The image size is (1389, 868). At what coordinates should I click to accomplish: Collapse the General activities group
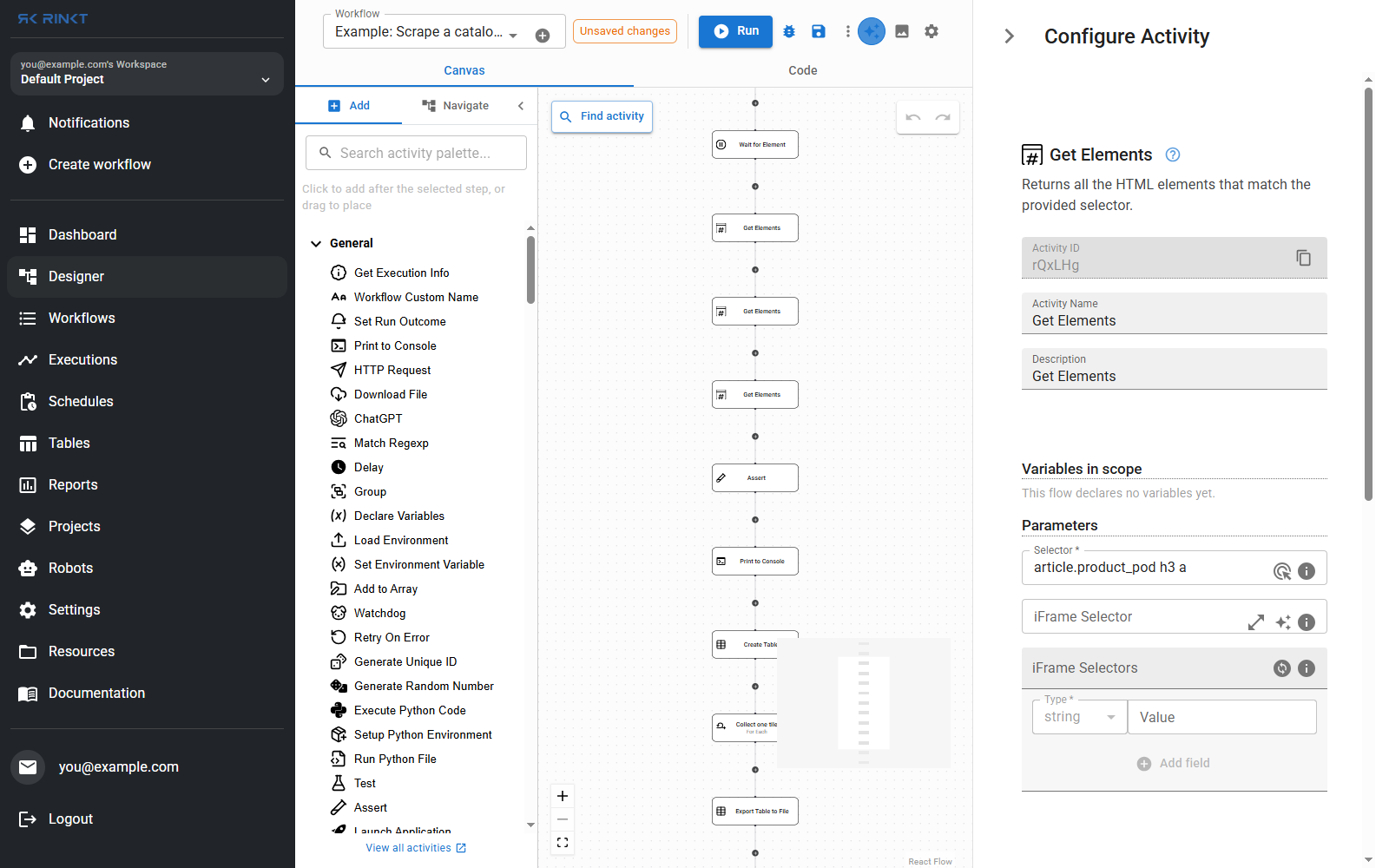[x=316, y=244]
